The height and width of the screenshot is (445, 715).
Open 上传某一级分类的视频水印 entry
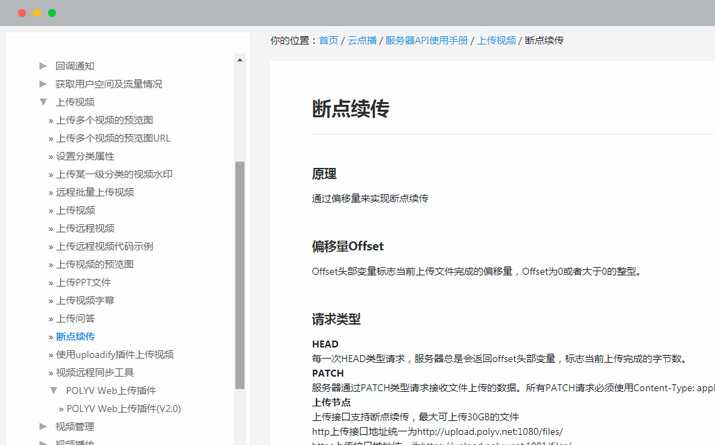114,174
